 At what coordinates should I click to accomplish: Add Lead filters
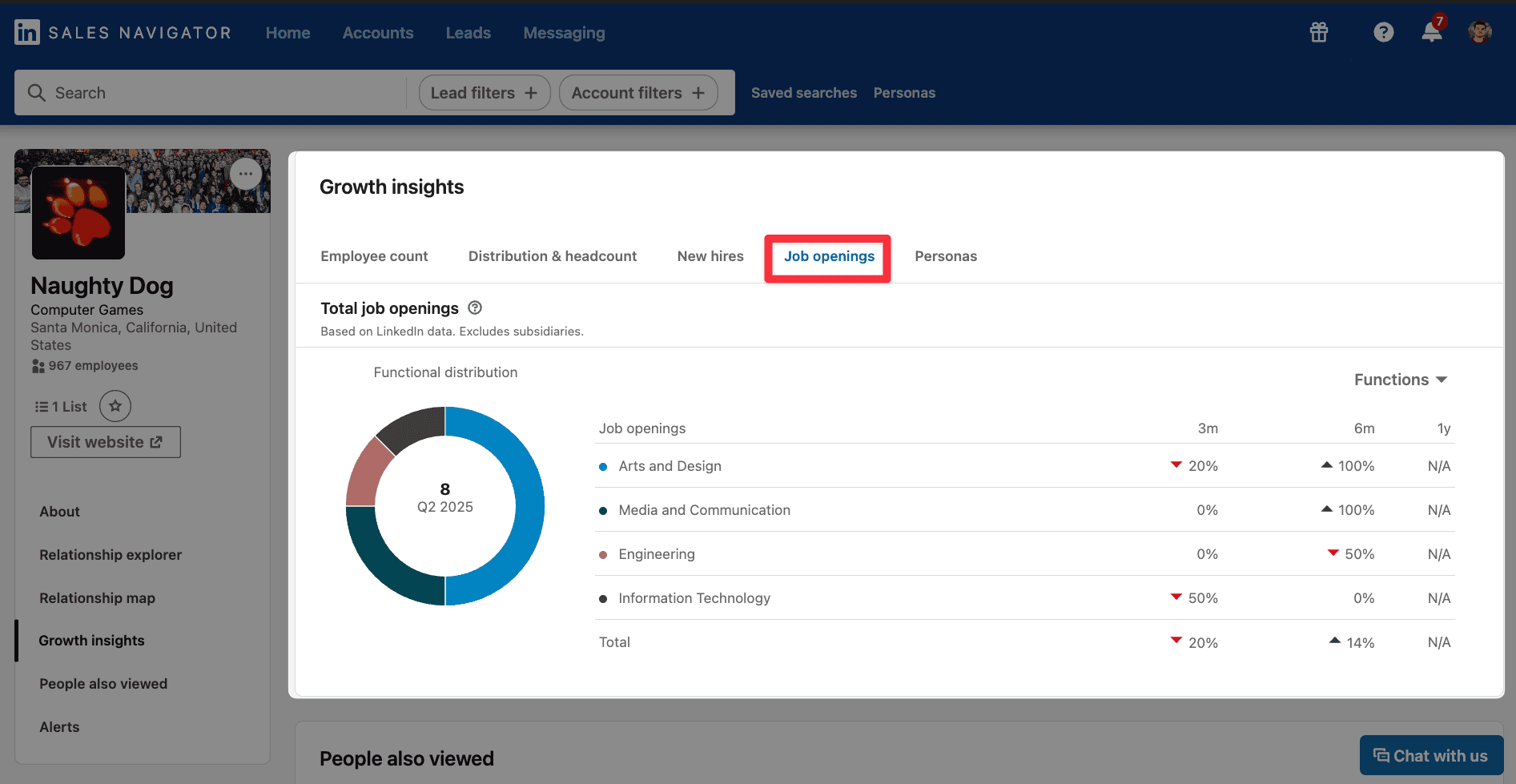coord(485,93)
